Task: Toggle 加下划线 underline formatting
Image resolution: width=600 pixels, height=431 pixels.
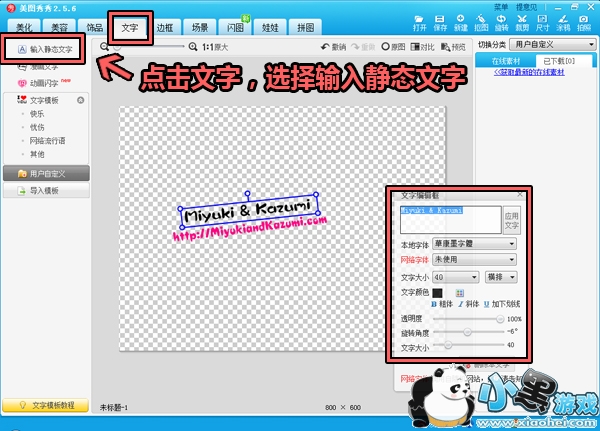Action: (502, 304)
